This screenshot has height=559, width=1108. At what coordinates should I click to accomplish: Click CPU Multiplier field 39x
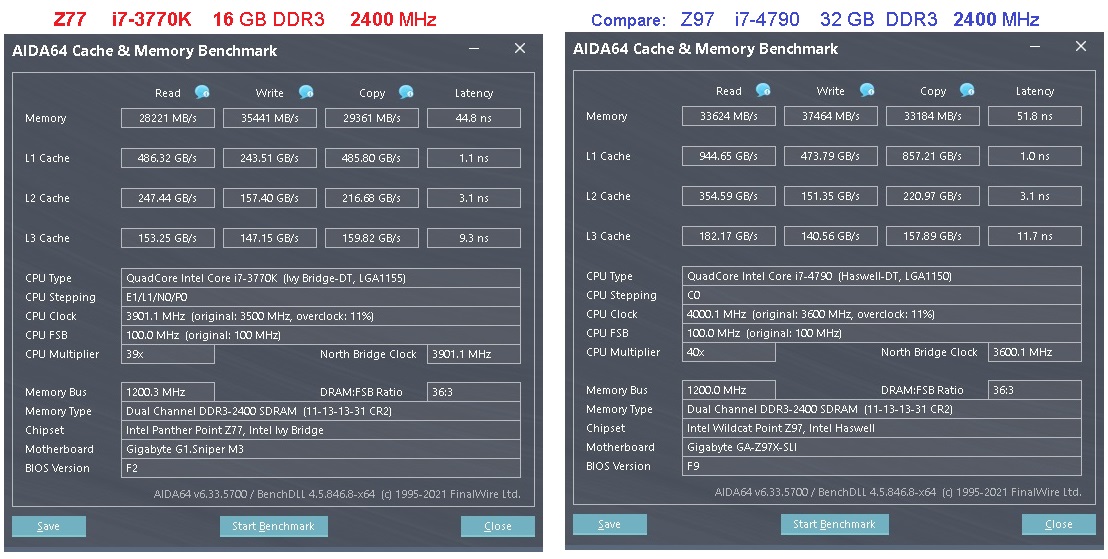pyautogui.click(x=168, y=354)
